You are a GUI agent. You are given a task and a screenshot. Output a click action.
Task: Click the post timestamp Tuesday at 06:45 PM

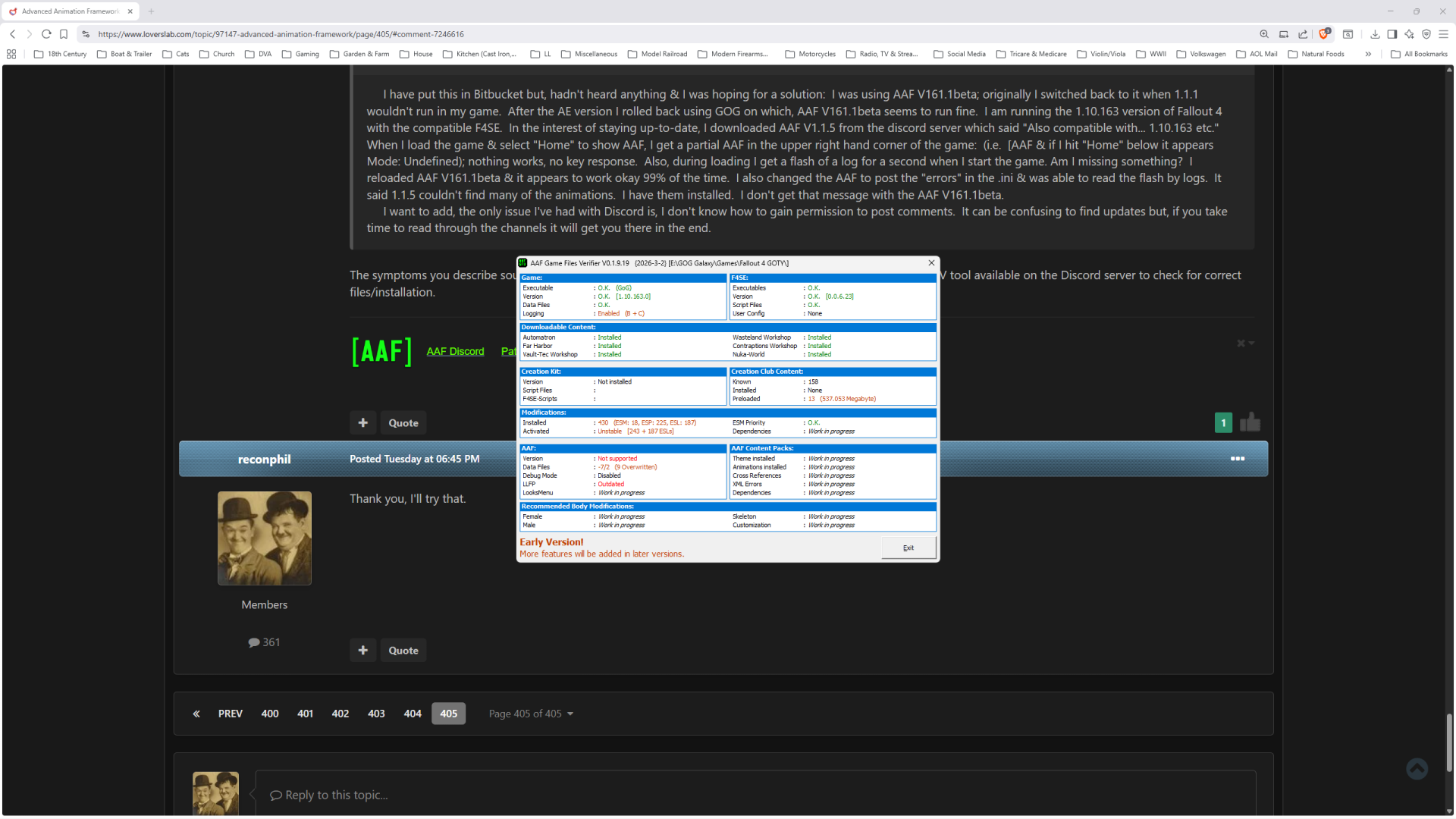pos(415,459)
